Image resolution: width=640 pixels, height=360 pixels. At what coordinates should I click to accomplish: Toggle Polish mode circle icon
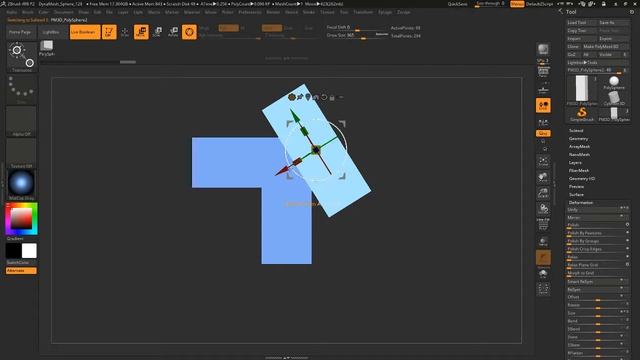tap(627, 224)
